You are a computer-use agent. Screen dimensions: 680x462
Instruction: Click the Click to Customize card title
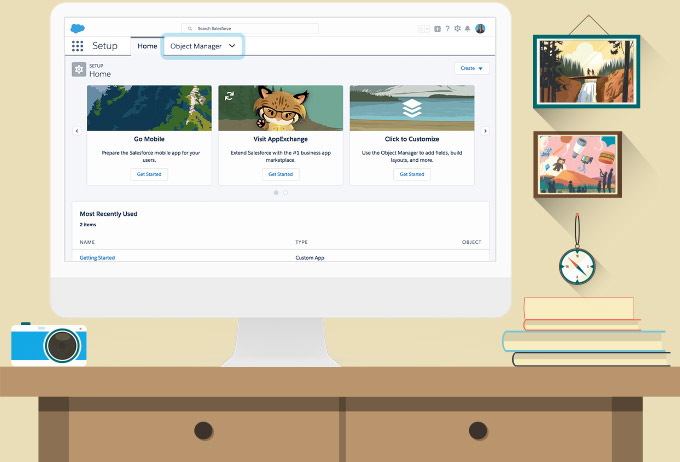tap(412, 139)
